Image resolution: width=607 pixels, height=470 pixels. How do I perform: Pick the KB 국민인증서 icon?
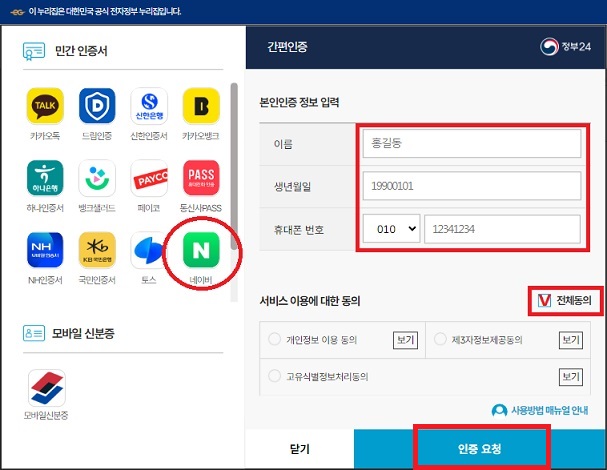[x=97, y=250]
